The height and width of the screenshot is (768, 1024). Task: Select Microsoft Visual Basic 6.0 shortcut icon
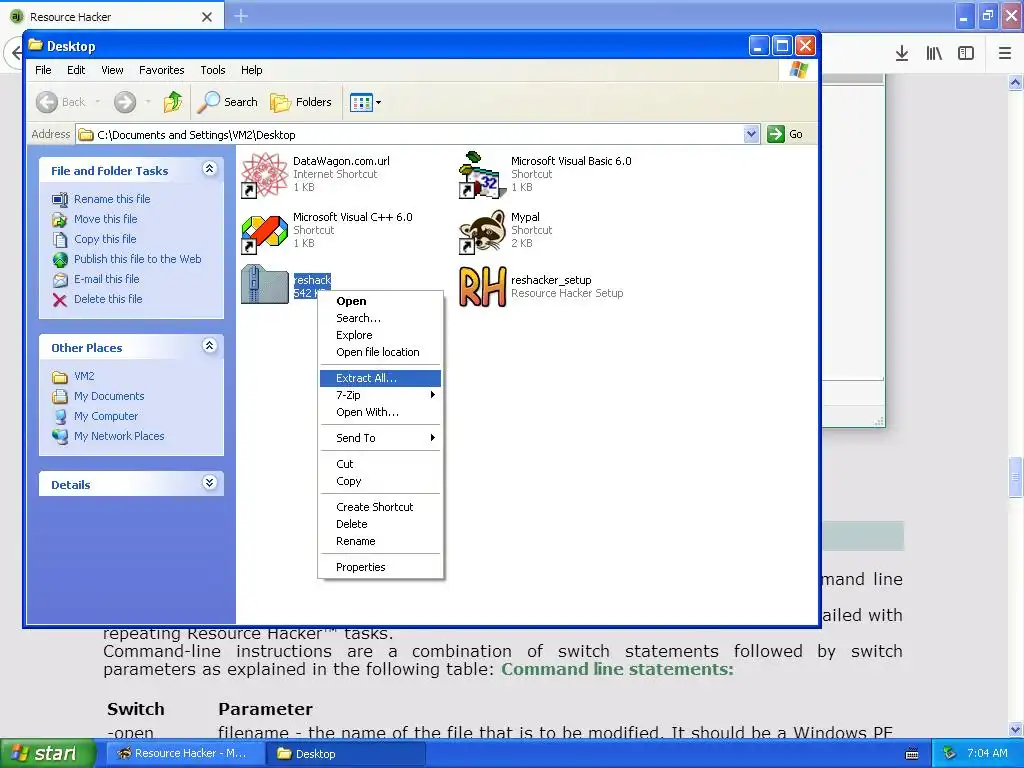coord(482,174)
